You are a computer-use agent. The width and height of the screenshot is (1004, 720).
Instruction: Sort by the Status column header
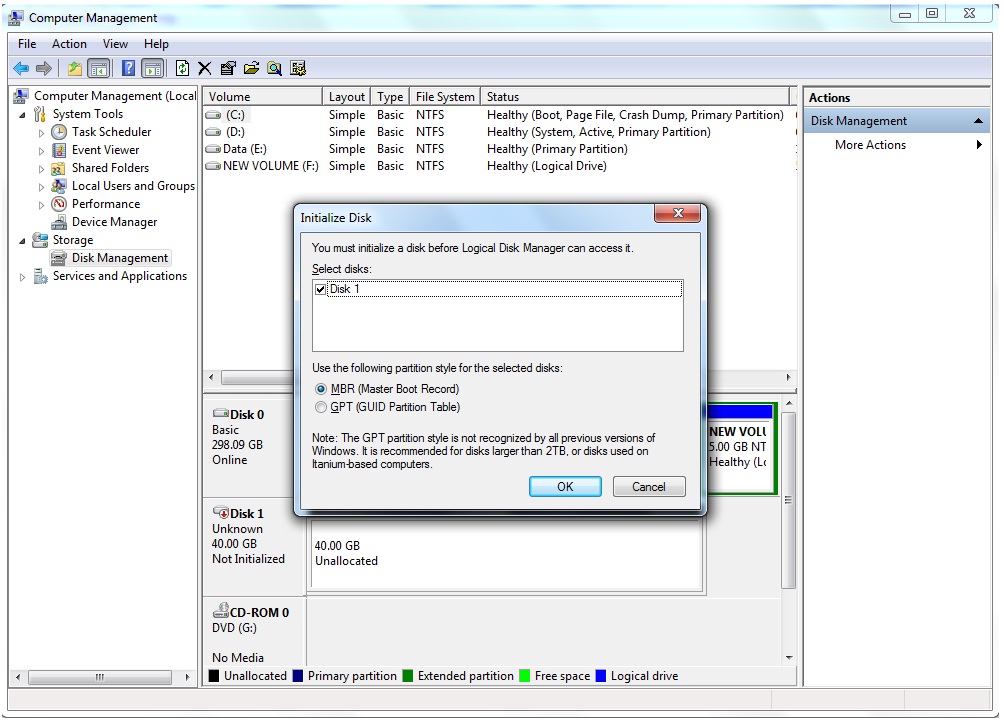point(635,97)
